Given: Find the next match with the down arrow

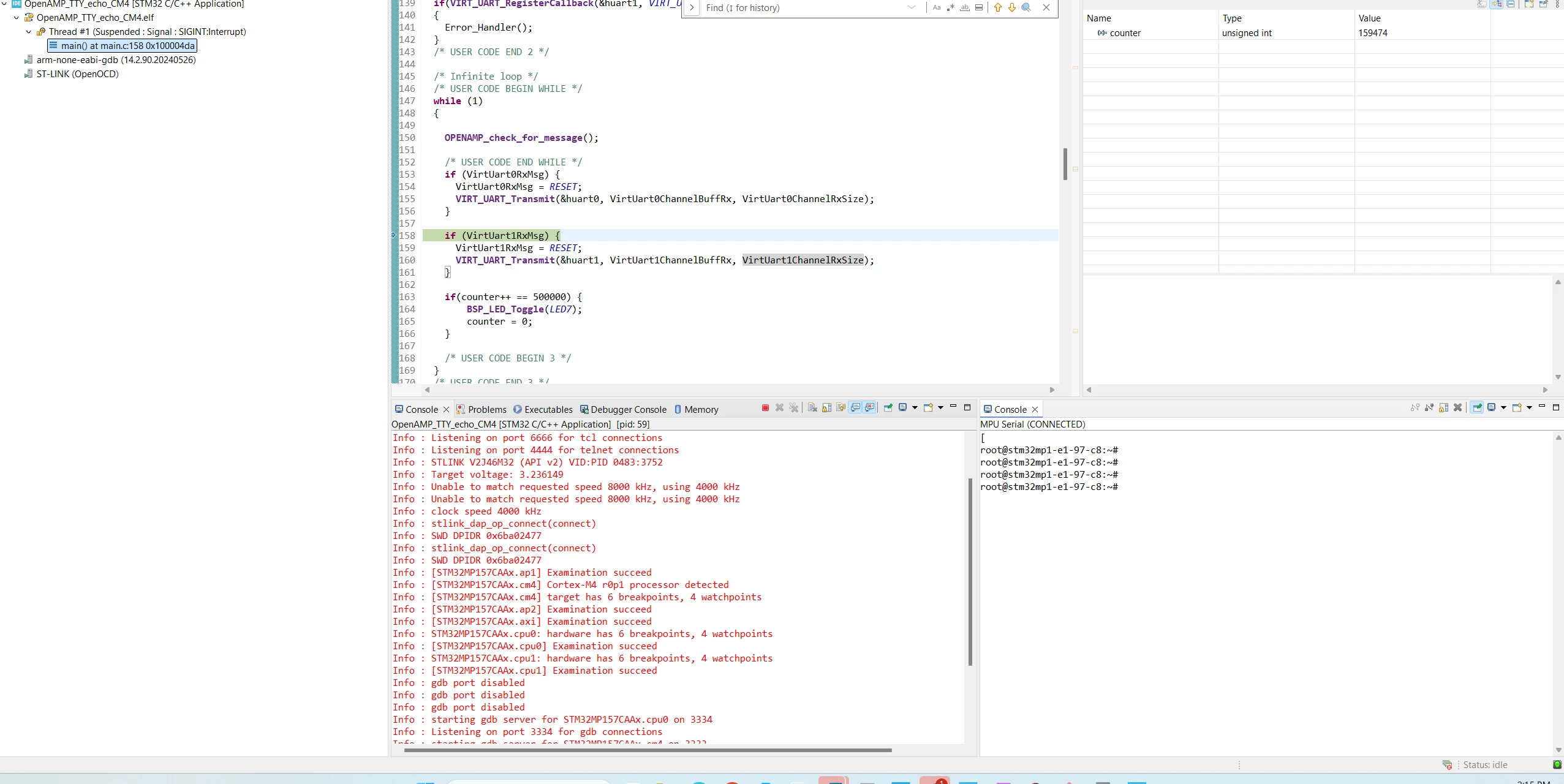Looking at the screenshot, I should 1012,8.
